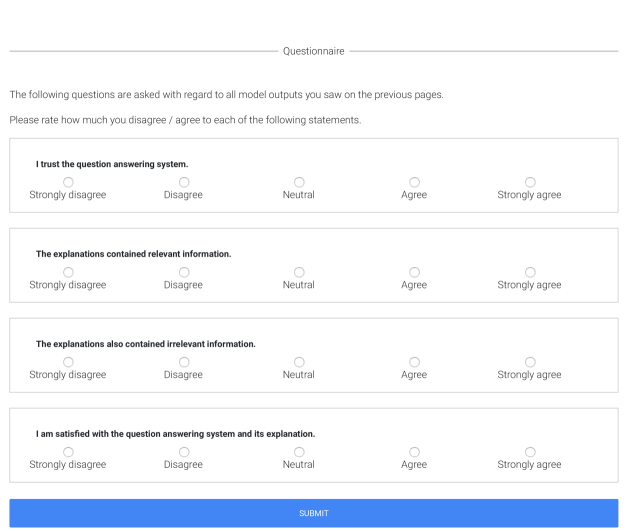628x531 pixels.
Task: Mark Neutral for trust in the system
Action: point(299,181)
